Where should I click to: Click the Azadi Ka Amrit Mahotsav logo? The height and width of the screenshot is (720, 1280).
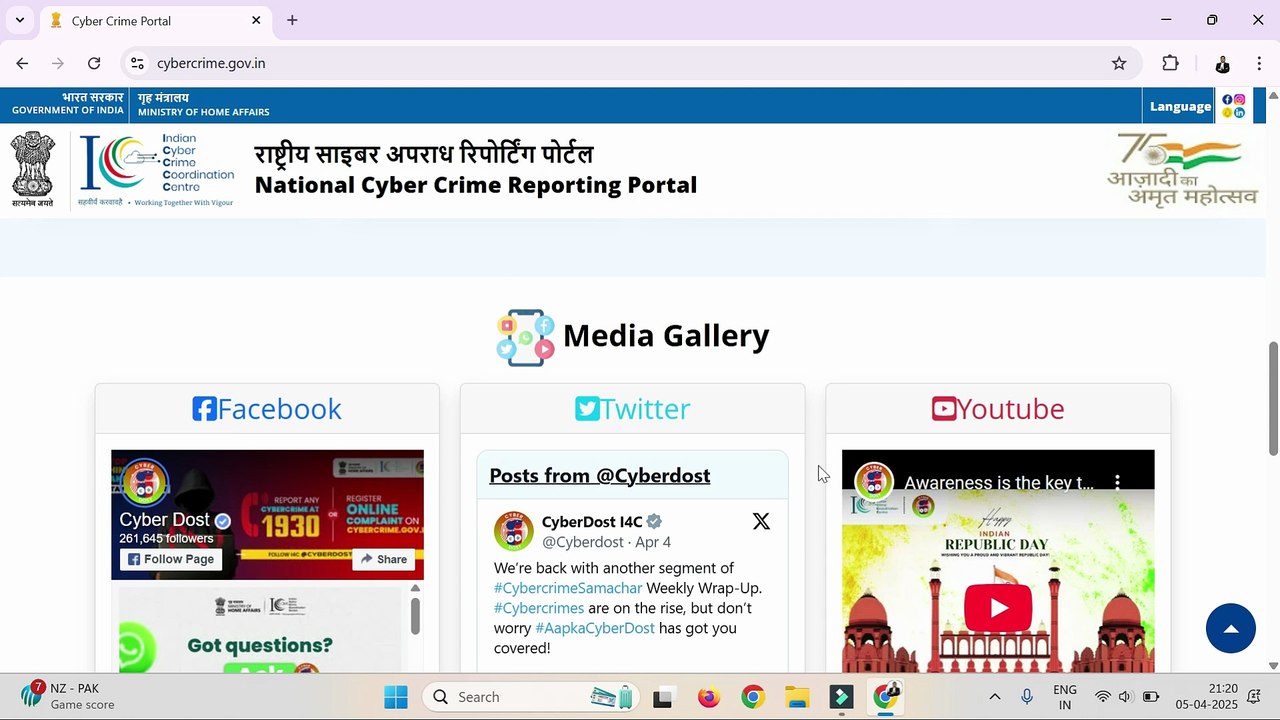point(1181,170)
